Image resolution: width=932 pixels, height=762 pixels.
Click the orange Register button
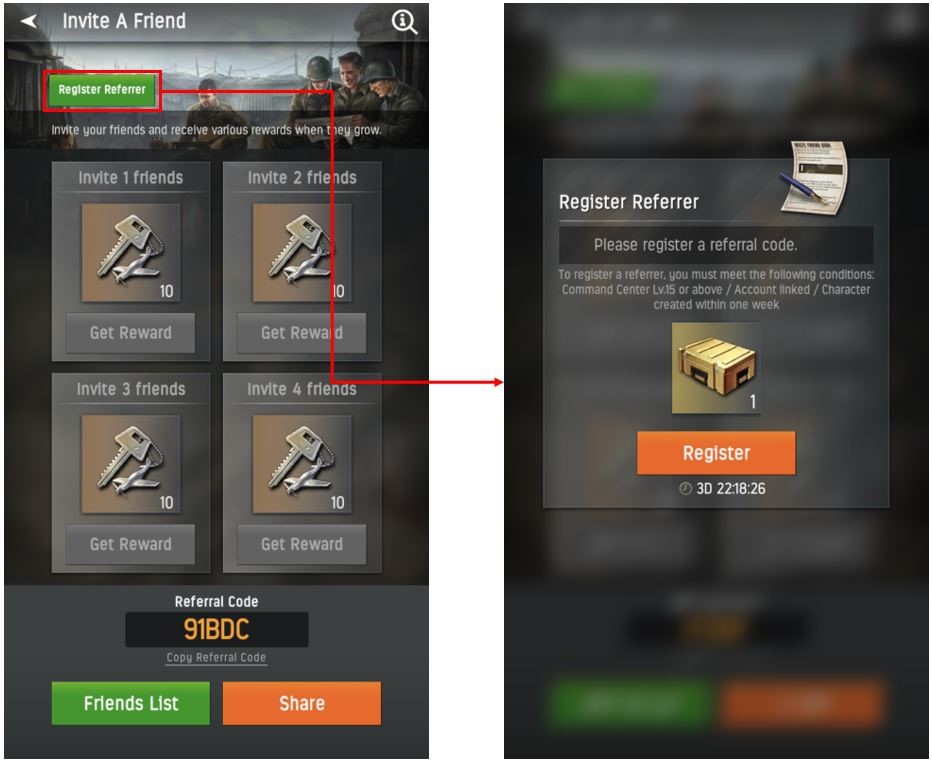716,453
